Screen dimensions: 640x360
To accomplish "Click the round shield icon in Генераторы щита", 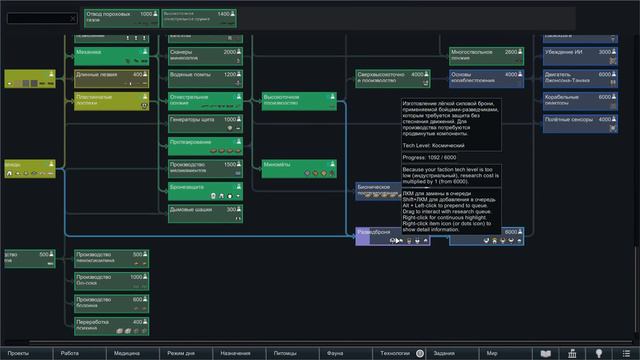I will pos(230,128).
